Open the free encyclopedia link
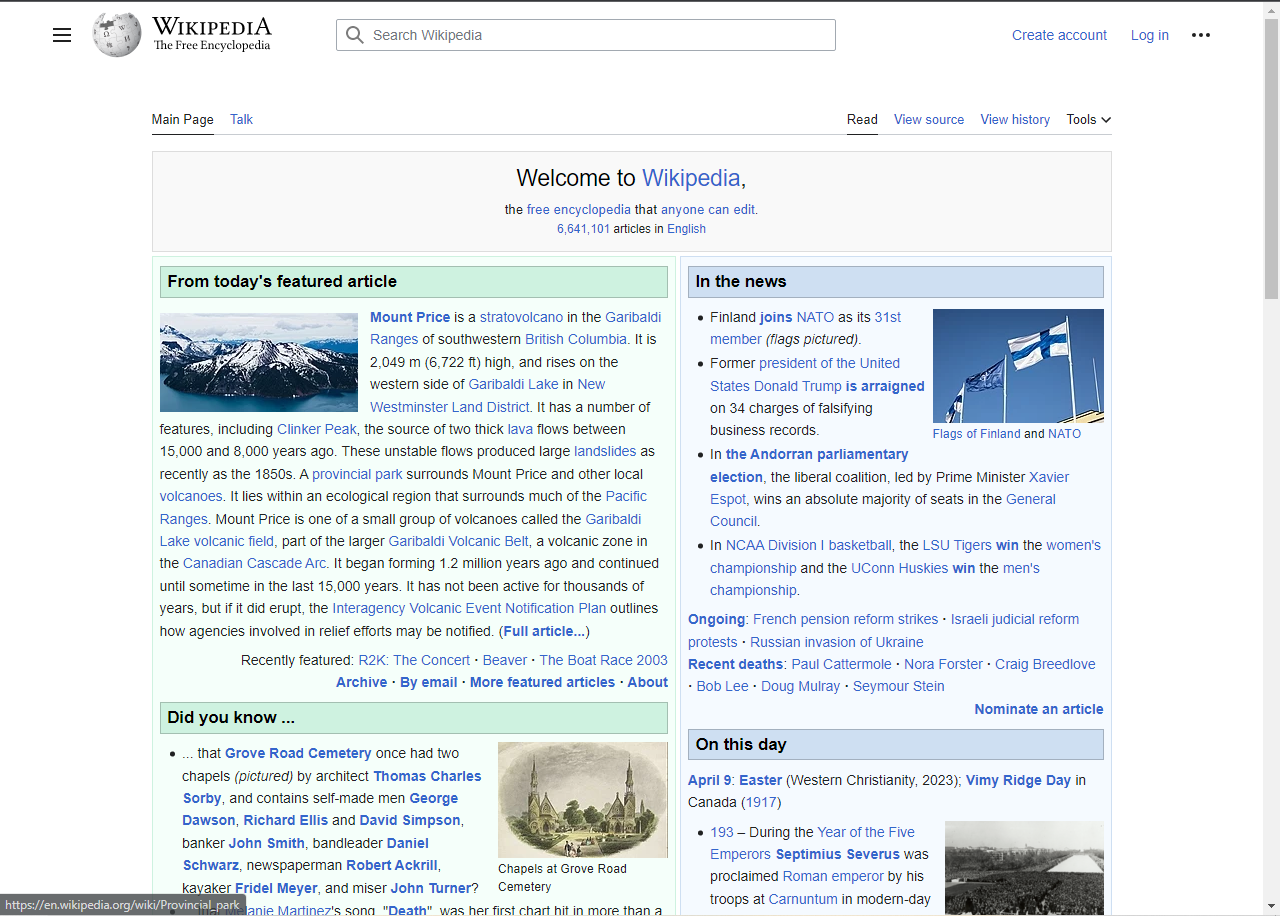The image size is (1280, 916). 579,210
